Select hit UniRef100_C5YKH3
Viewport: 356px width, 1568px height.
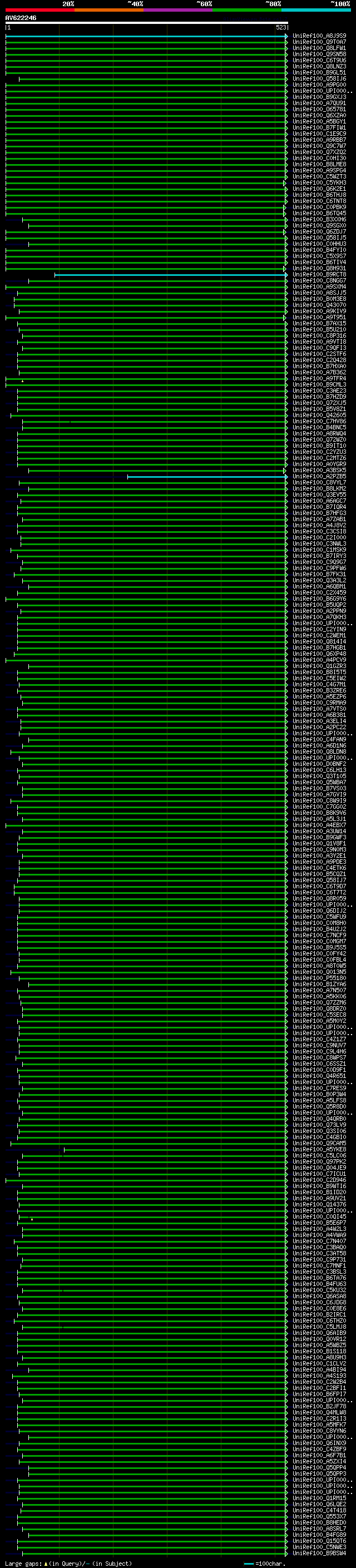(x=319, y=183)
